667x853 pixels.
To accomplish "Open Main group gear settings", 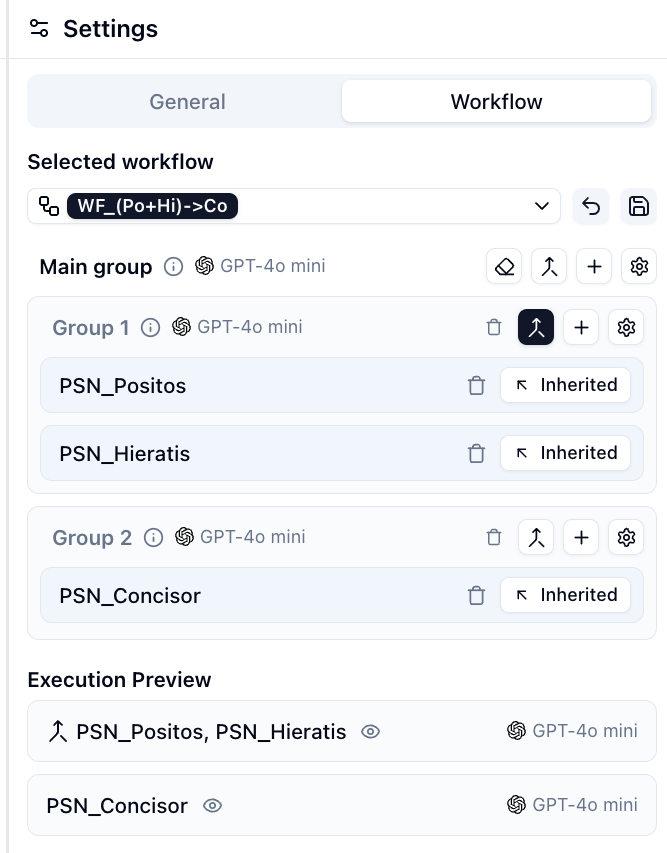I will (x=639, y=267).
